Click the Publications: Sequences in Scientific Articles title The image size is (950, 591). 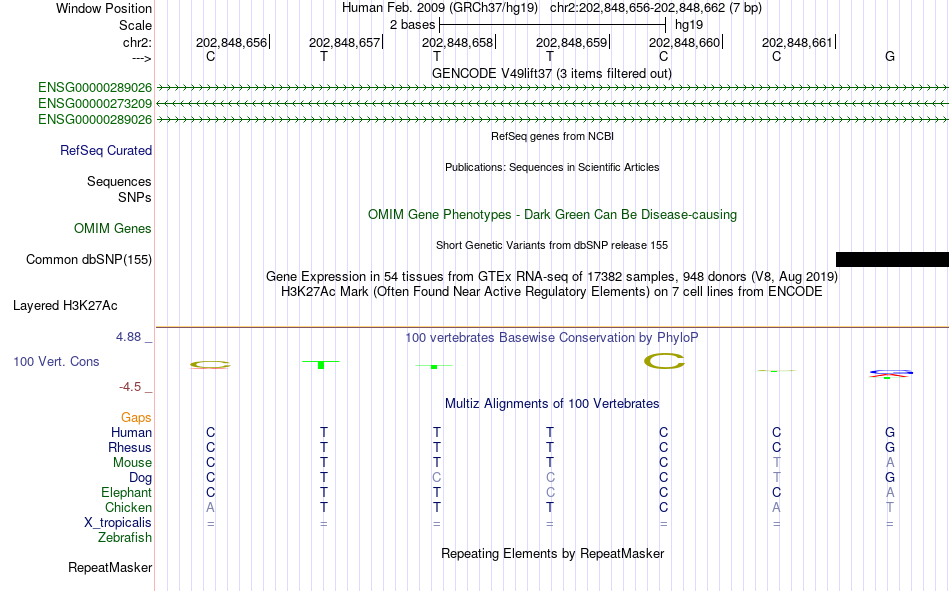click(552, 167)
